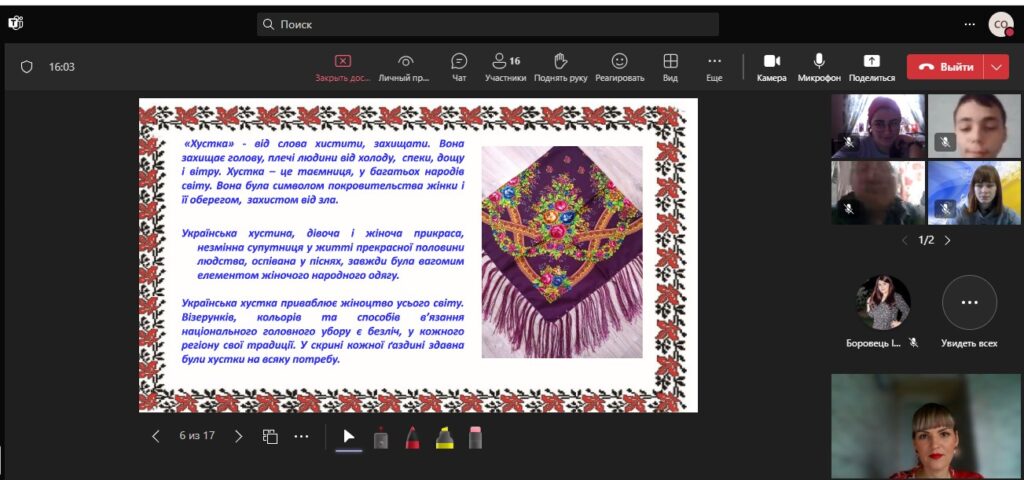Click the Share screen icon
This screenshot has width=1024, height=480.
(871, 66)
